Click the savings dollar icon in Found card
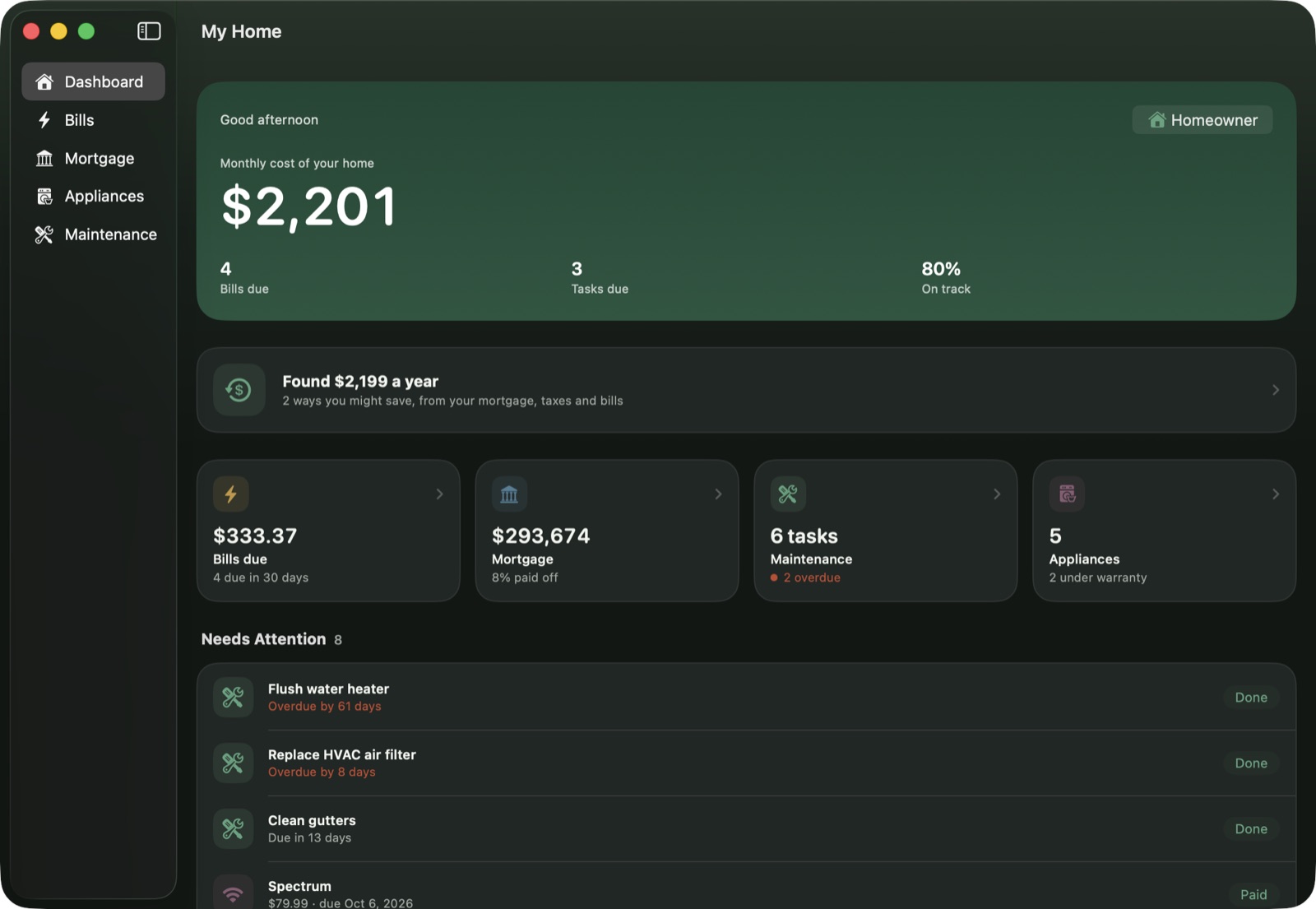1316x909 pixels. [x=239, y=390]
